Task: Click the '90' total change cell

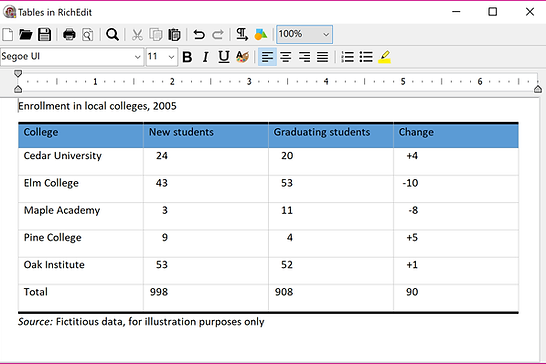Action: tap(456, 297)
